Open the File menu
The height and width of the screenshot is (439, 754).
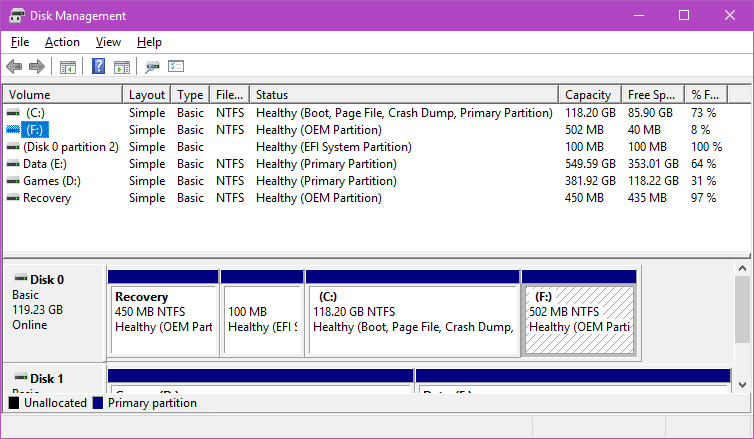point(20,42)
